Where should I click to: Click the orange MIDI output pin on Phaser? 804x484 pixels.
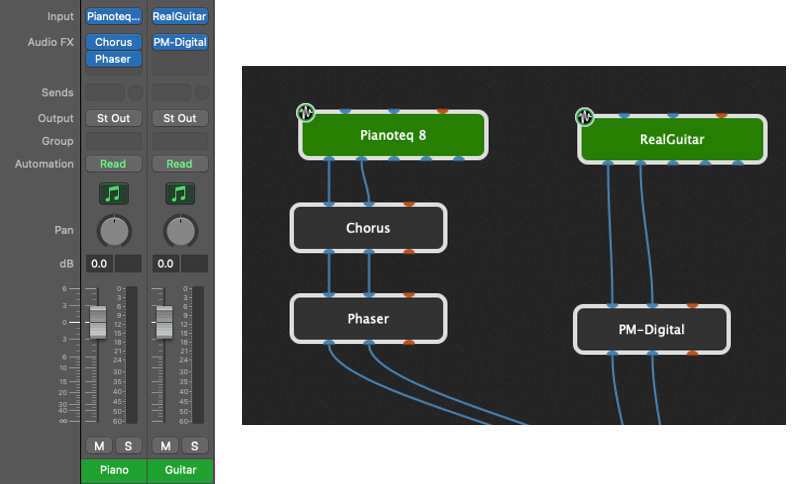pos(409,342)
